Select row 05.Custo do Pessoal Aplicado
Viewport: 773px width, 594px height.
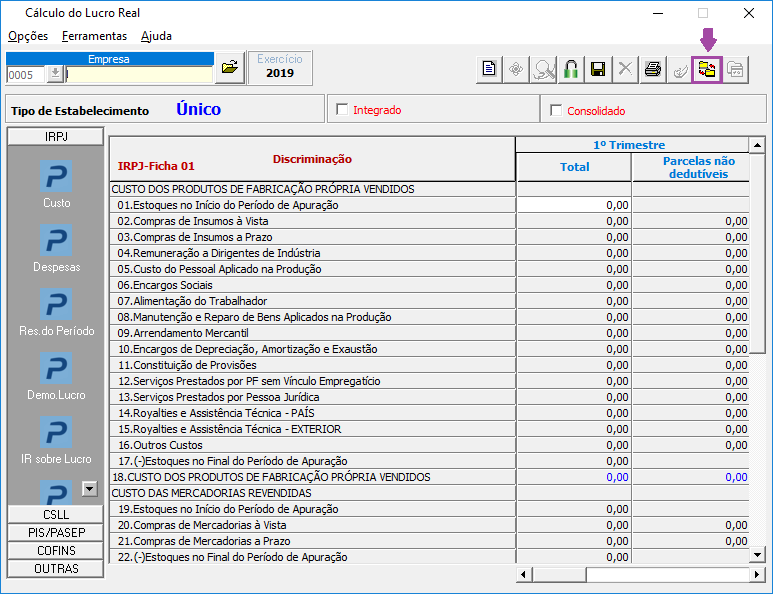point(313,269)
